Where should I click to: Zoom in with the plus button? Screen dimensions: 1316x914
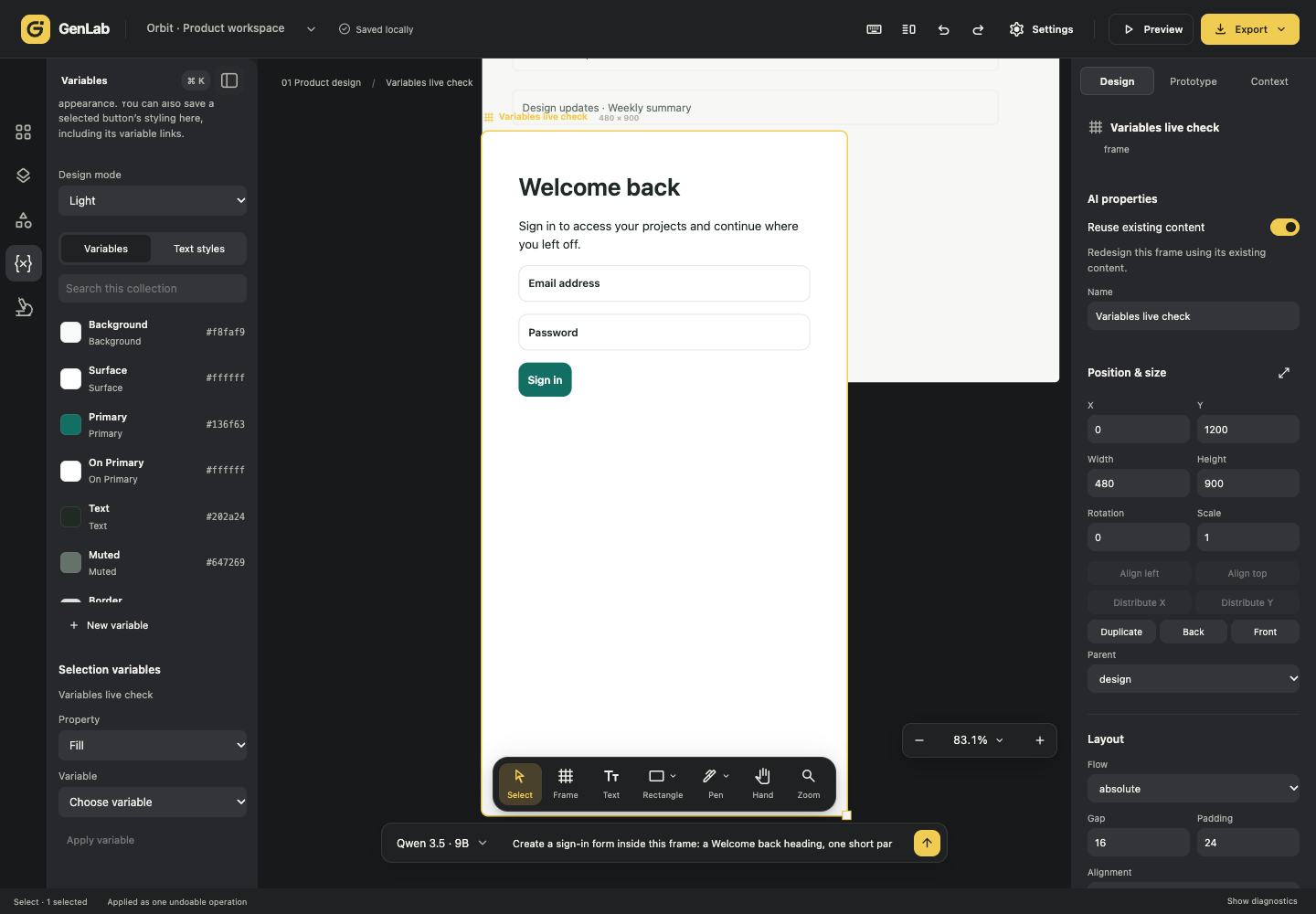point(1040,740)
